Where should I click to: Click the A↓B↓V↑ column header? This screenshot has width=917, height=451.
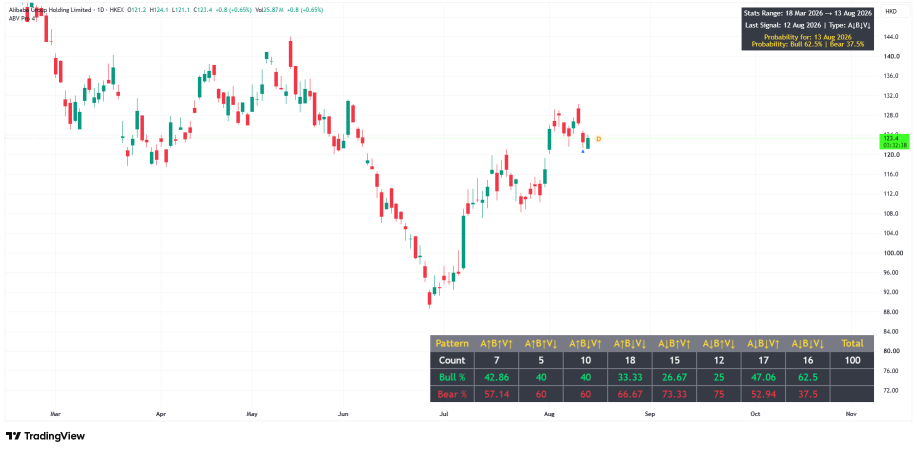[x=763, y=343]
